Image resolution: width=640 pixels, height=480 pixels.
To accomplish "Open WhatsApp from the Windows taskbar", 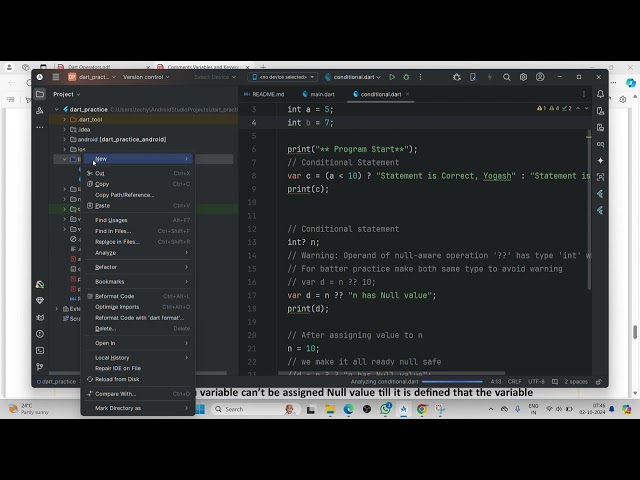I will coord(385,409).
